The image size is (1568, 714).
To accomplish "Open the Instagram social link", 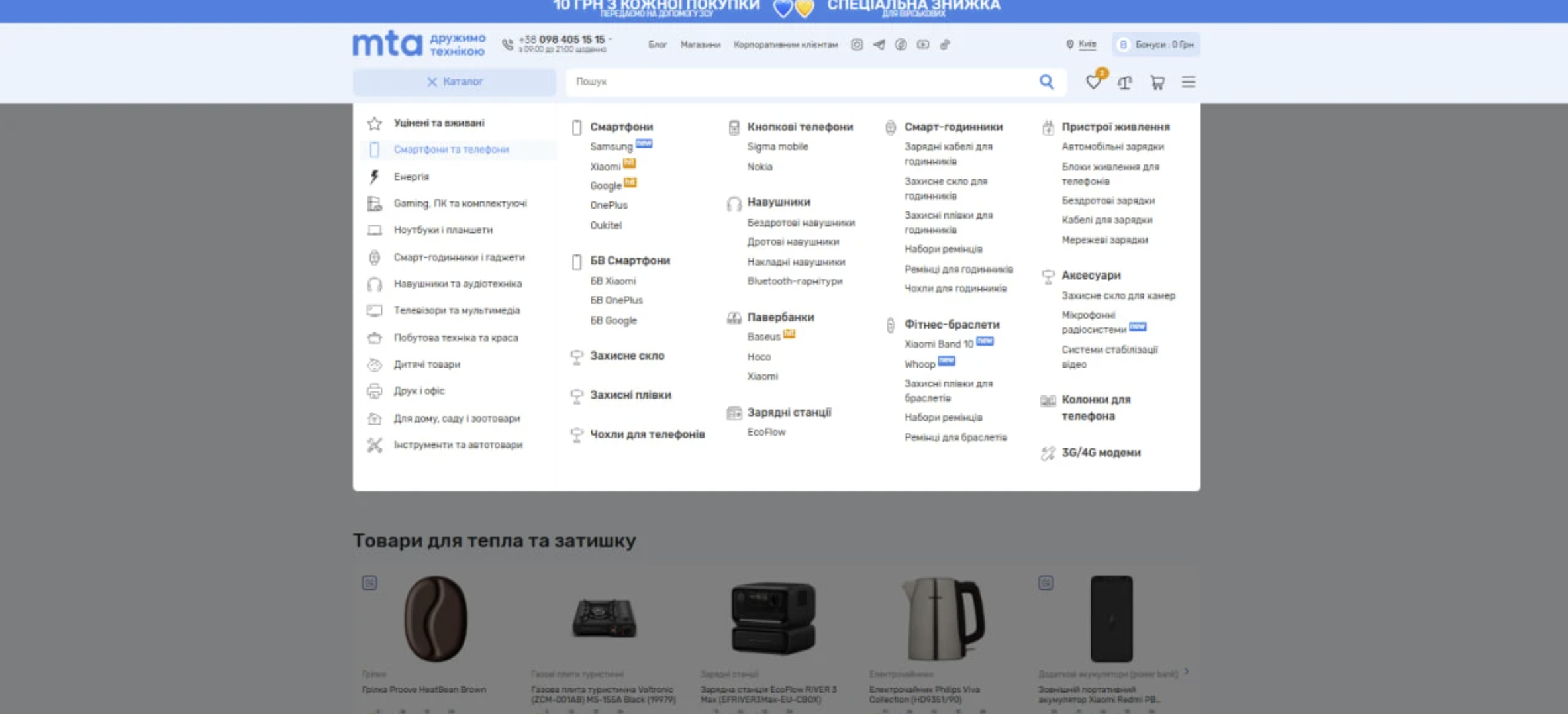I will coord(856,44).
